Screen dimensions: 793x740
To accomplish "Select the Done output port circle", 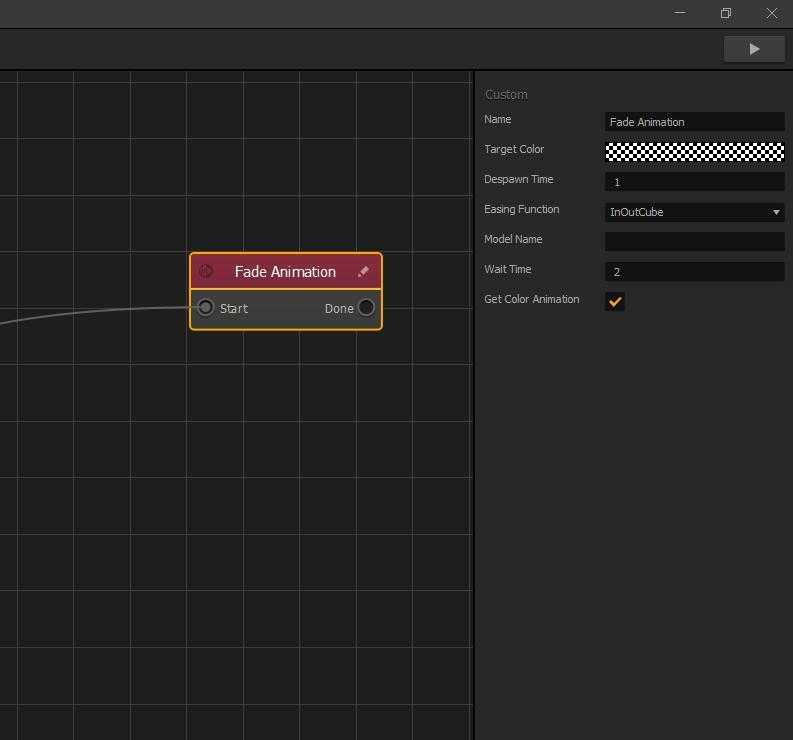I will pyautogui.click(x=366, y=307).
